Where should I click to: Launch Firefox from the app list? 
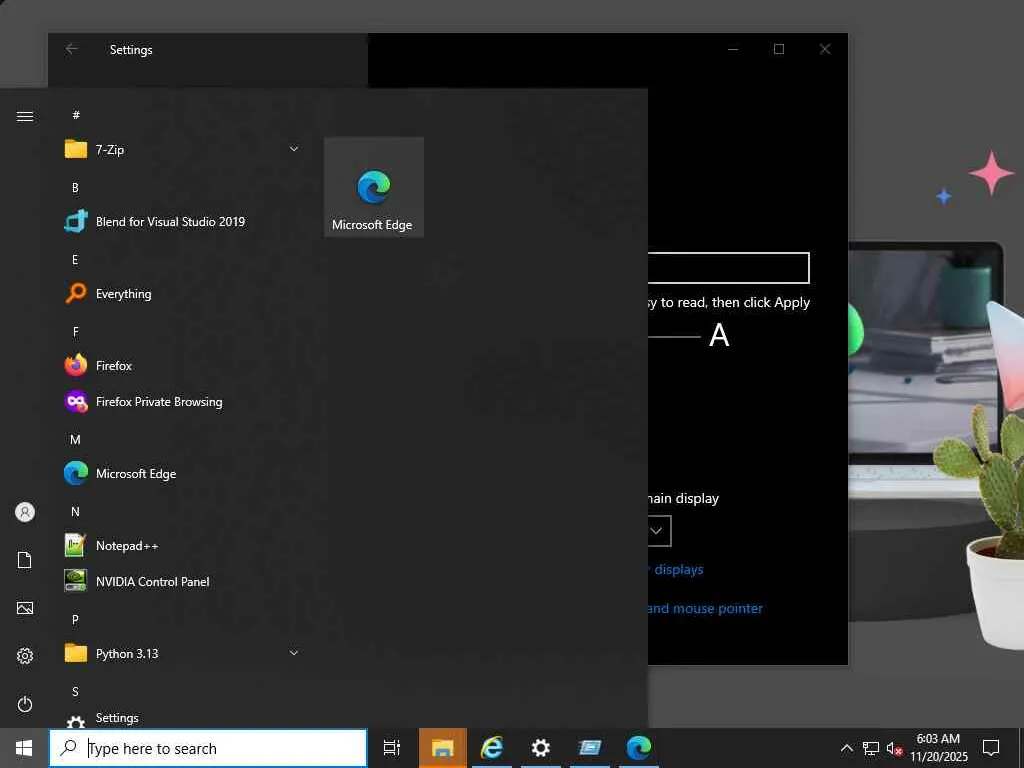[x=182, y=366]
